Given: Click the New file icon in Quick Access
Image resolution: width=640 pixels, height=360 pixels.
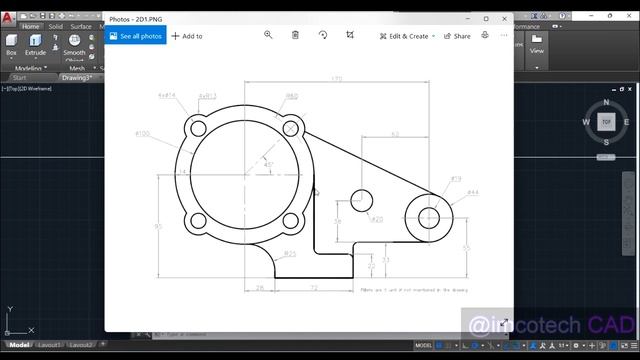Looking at the screenshot, I should pos(23,16).
